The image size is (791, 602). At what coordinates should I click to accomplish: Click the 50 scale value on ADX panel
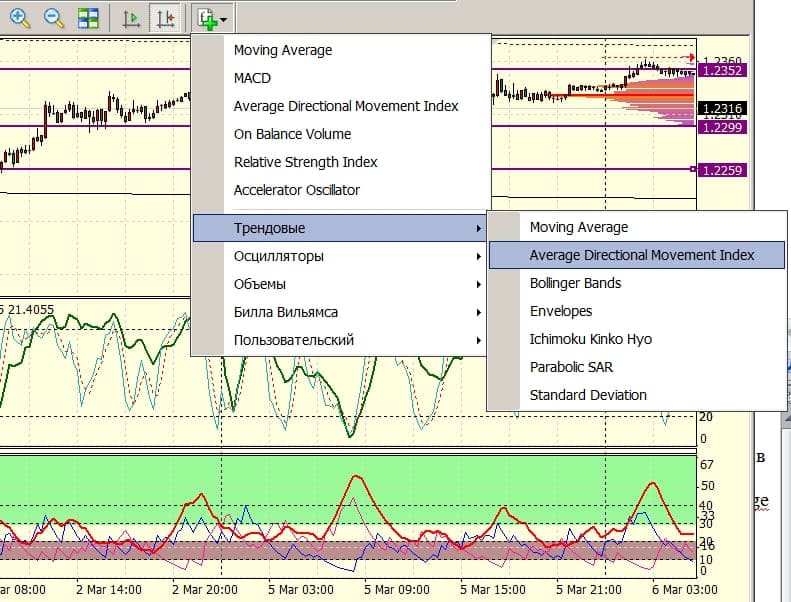[707, 486]
